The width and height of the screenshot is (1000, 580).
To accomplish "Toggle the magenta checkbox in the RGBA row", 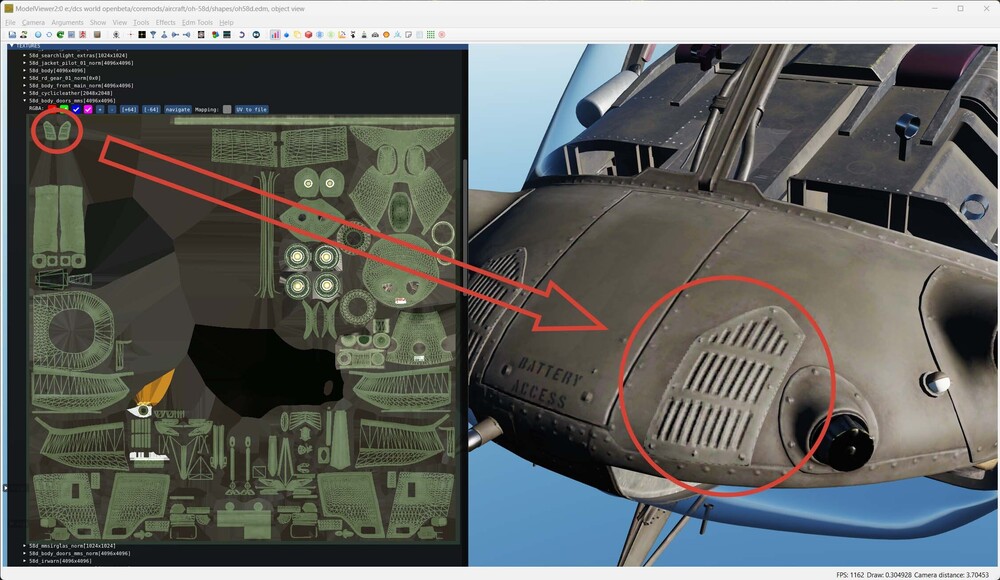I will (x=88, y=110).
